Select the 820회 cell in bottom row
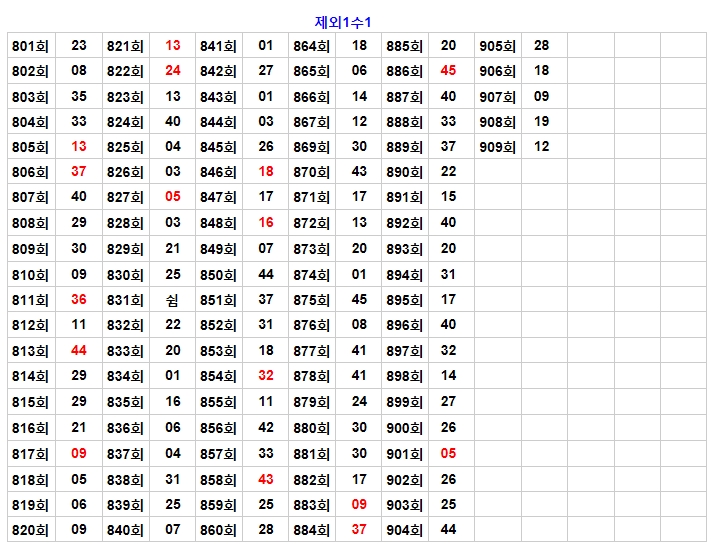Image resolution: width=720 pixels, height=558 pixels. pyautogui.click(x=30, y=530)
